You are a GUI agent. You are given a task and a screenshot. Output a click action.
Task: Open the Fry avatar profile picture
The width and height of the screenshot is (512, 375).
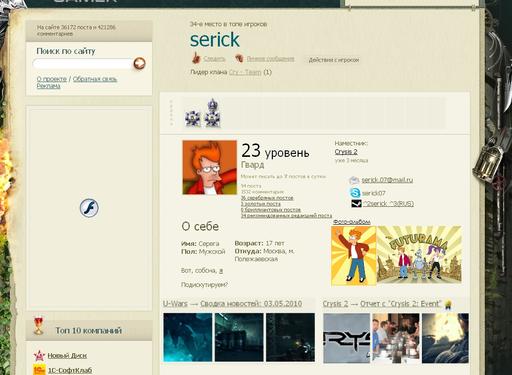[x=210, y=167]
